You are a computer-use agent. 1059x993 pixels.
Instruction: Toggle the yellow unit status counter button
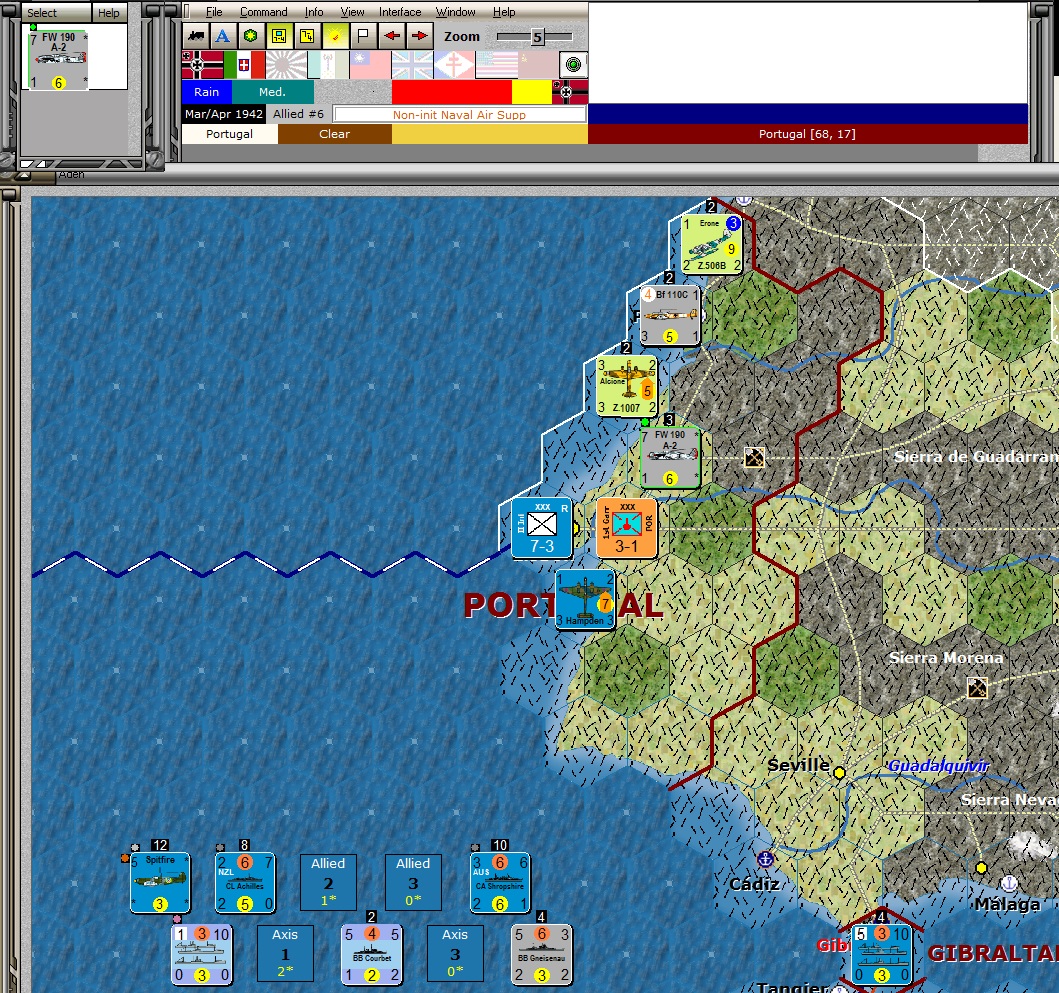pyautogui.click(x=307, y=36)
